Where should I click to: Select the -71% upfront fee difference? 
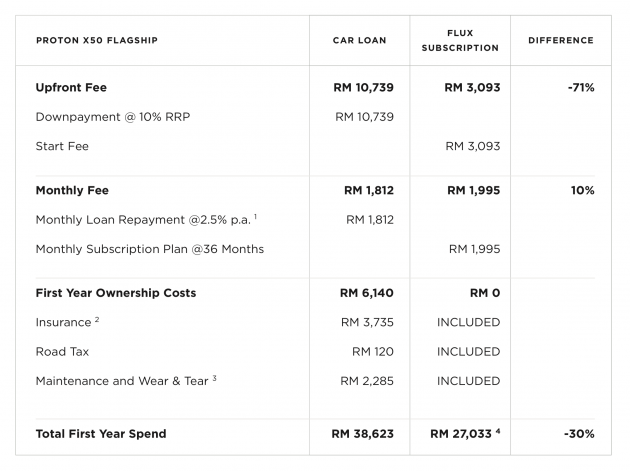(x=581, y=88)
